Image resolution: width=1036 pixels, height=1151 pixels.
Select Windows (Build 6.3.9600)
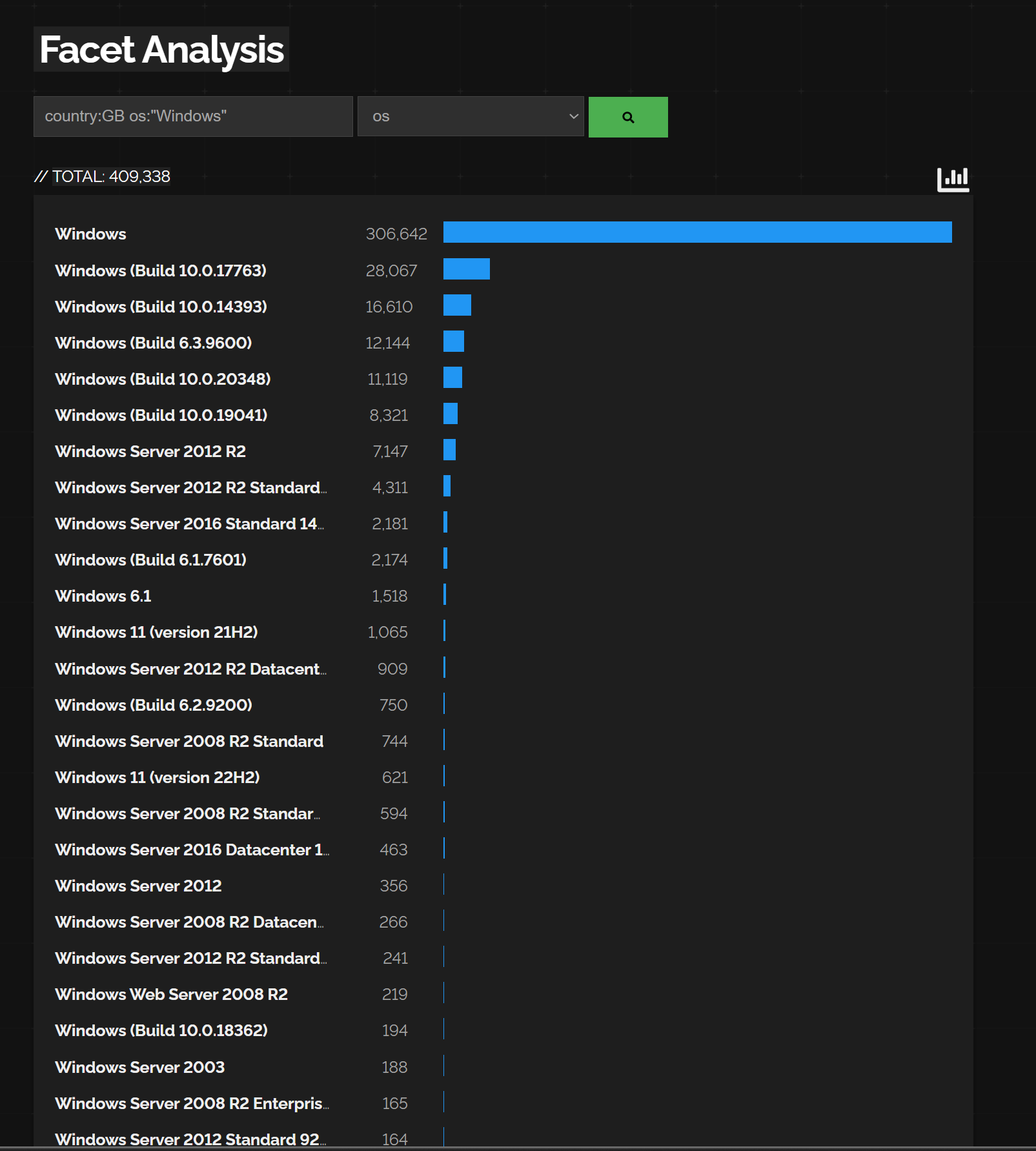click(x=154, y=343)
